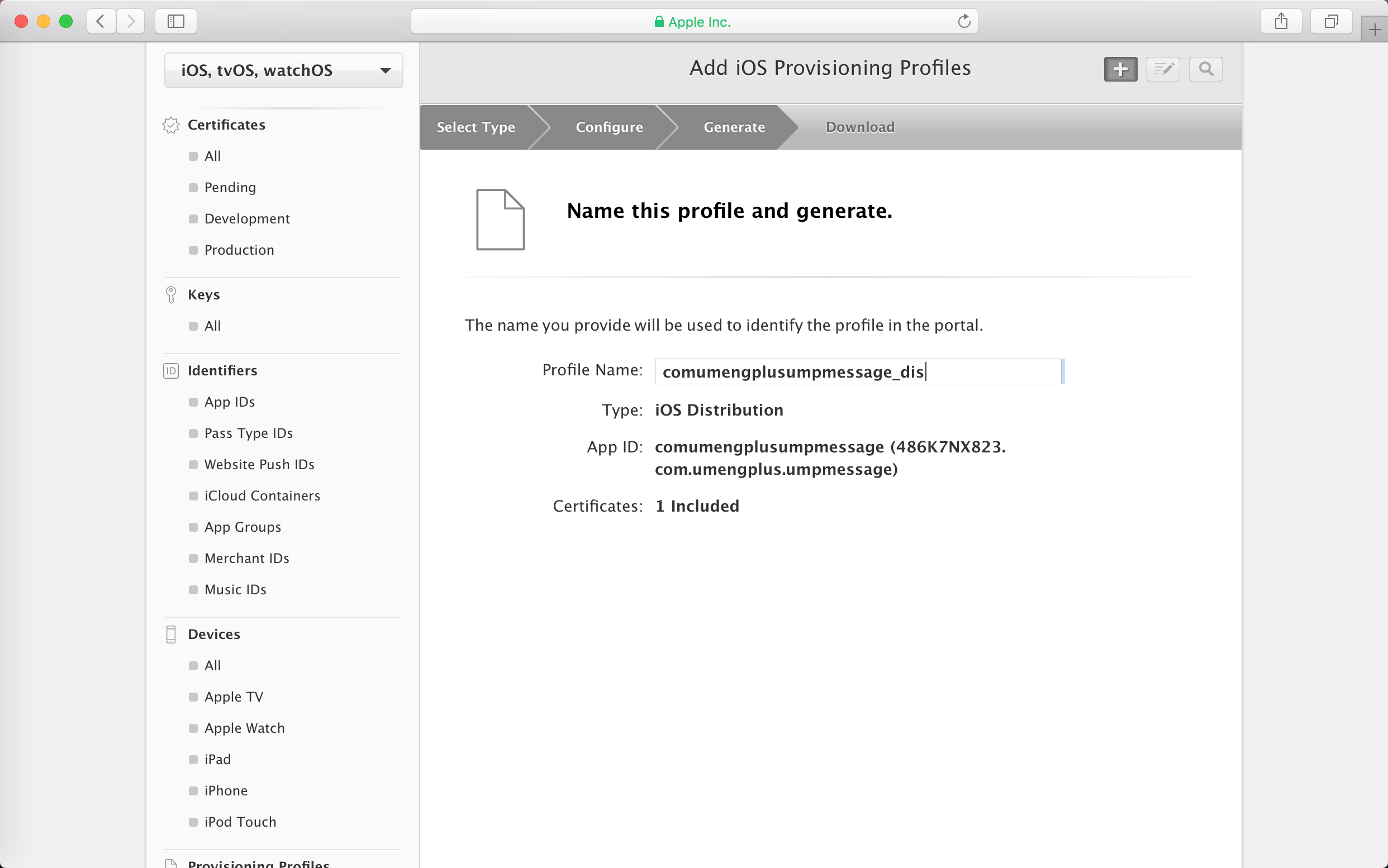Go back with Safari's back arrow
Image resolution: width=1388 pixels, height=868 pixels.
point(101,22)
